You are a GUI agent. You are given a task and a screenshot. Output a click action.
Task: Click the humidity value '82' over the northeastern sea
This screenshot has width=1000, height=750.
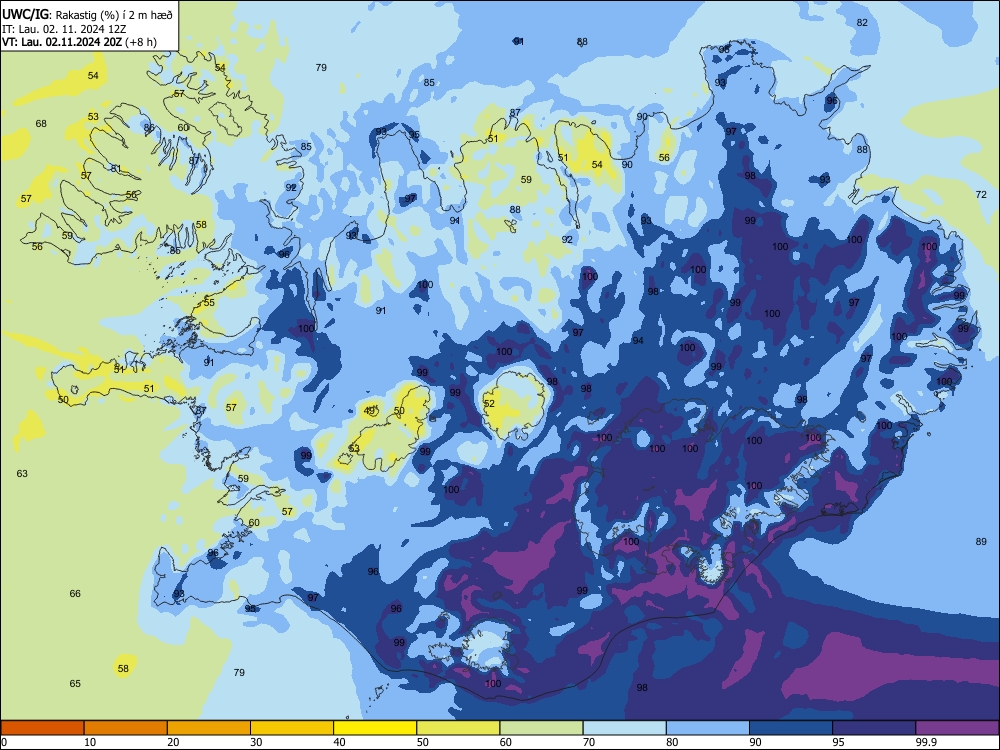(x=862, y=22)
